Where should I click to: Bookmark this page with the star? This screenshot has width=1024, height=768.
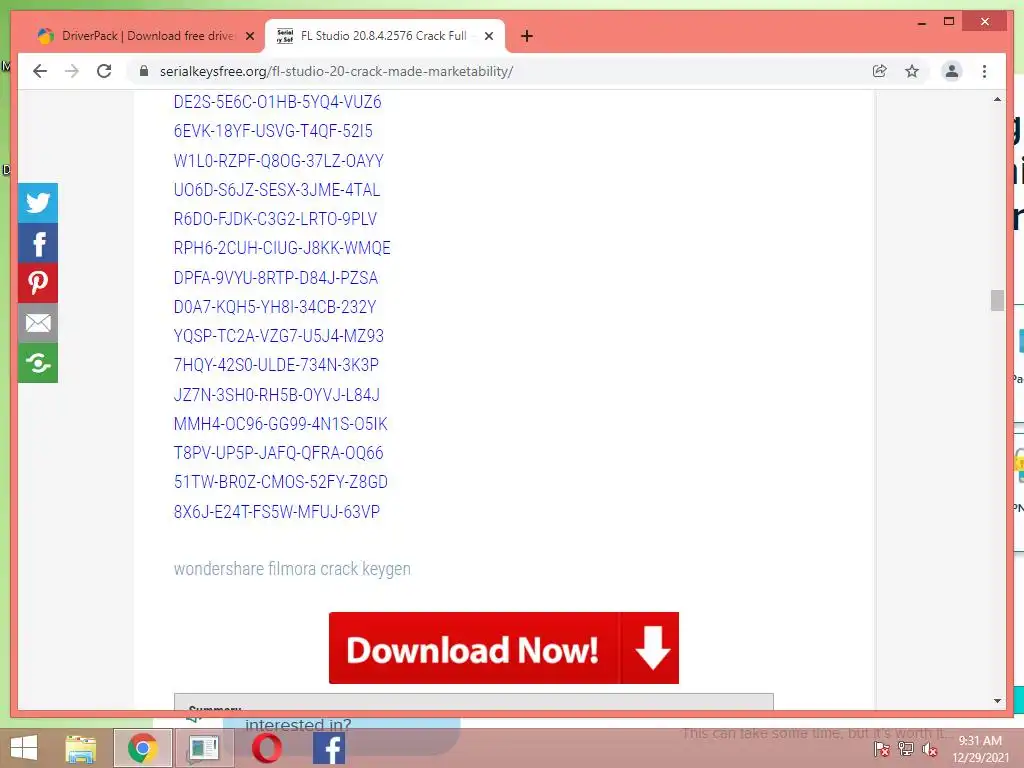tap(912, 71)
